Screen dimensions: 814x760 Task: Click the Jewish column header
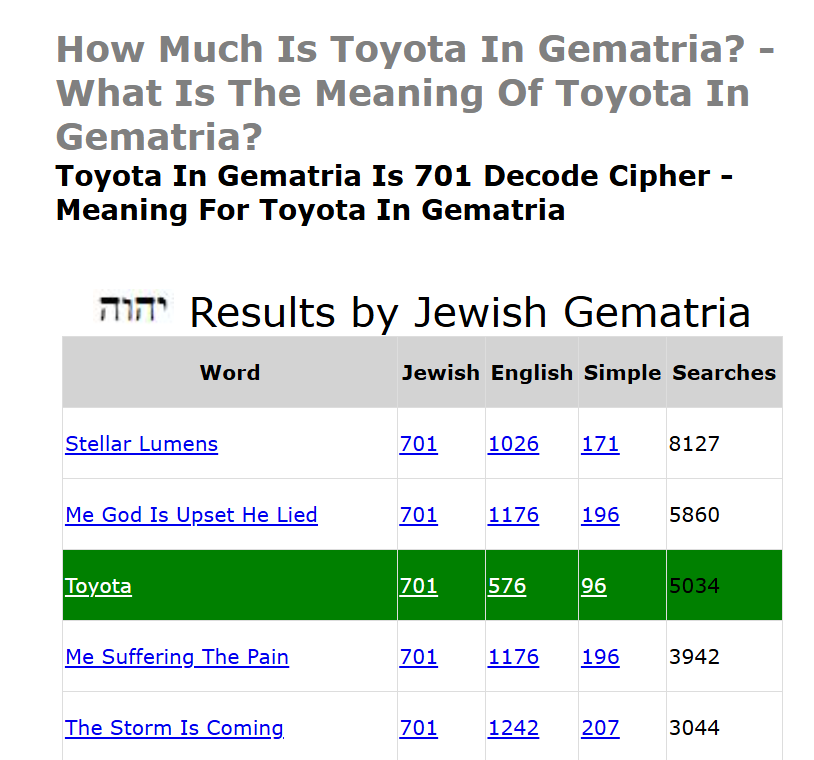(441, 372)
